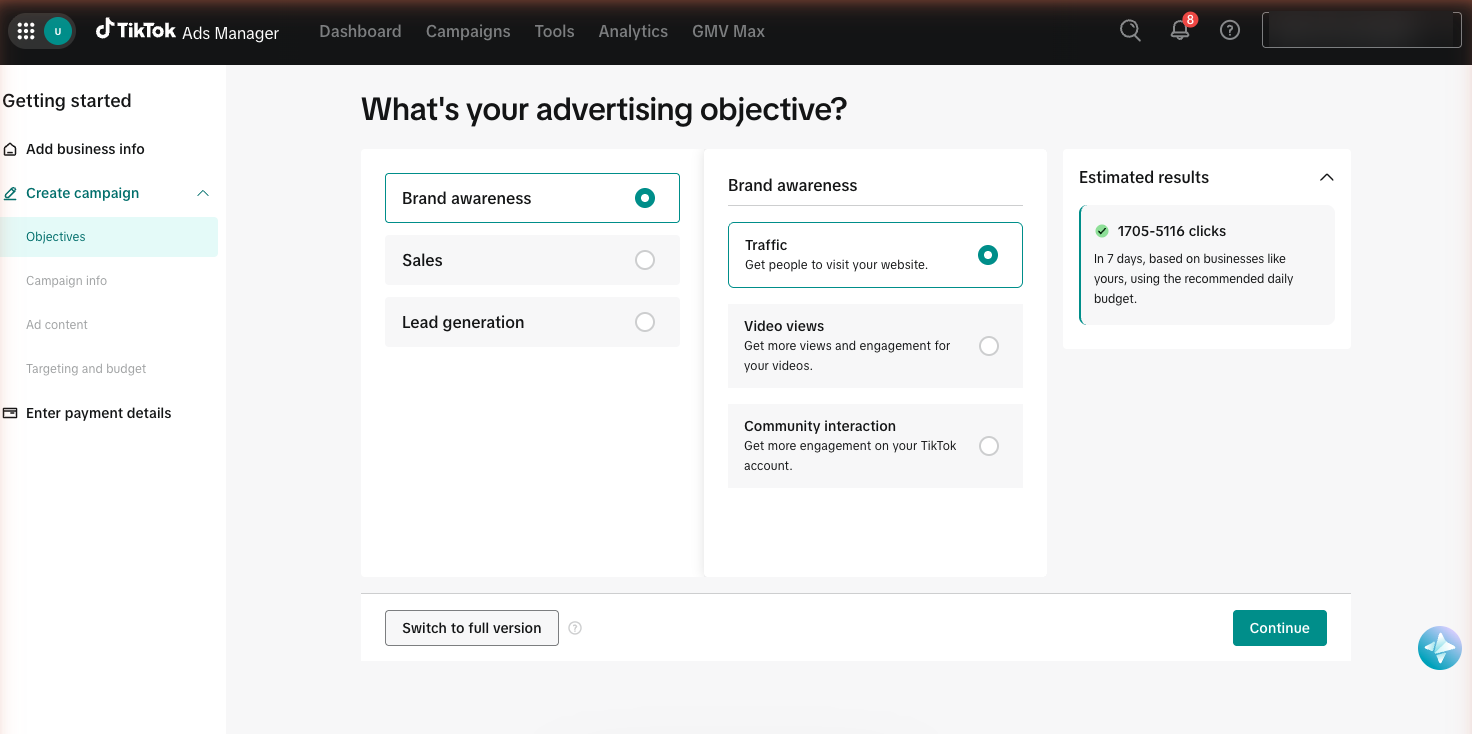
Task: Open the GMV Max menu
Action: pos(728,31)
